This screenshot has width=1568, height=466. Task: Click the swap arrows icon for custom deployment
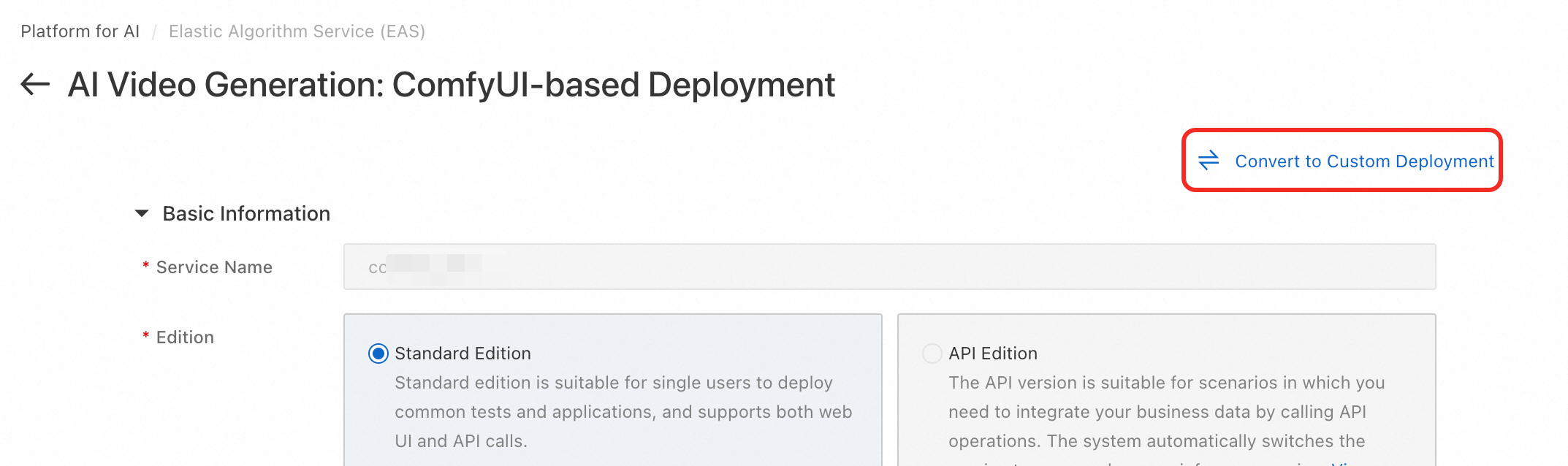[1209, 161]
